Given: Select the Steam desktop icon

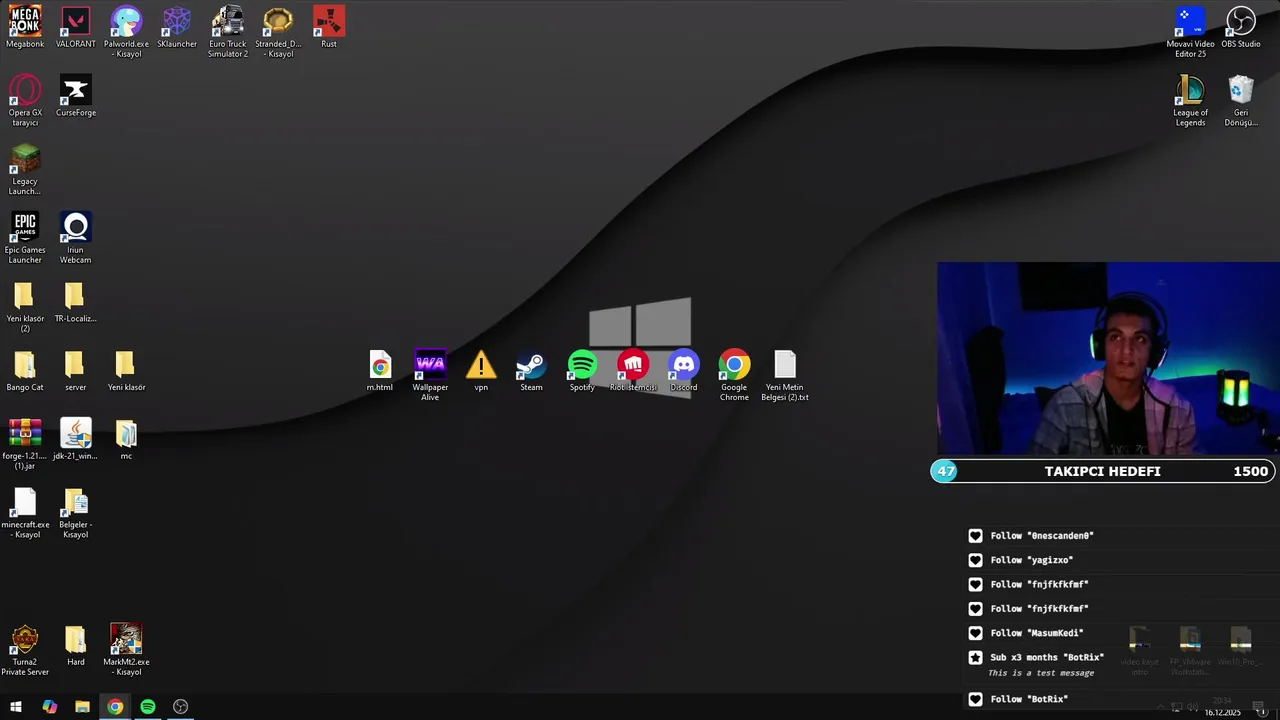Looking at the screenshot, I should [531, 371].
